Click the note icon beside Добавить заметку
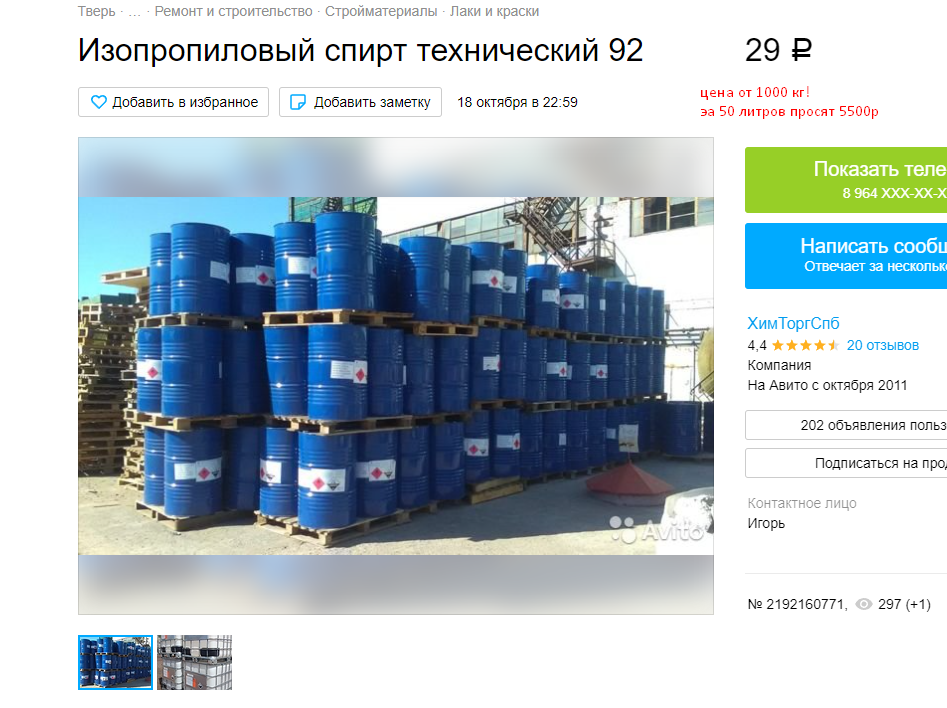The width and height of the screenshot is (947, 708). (x=298, y=102)
